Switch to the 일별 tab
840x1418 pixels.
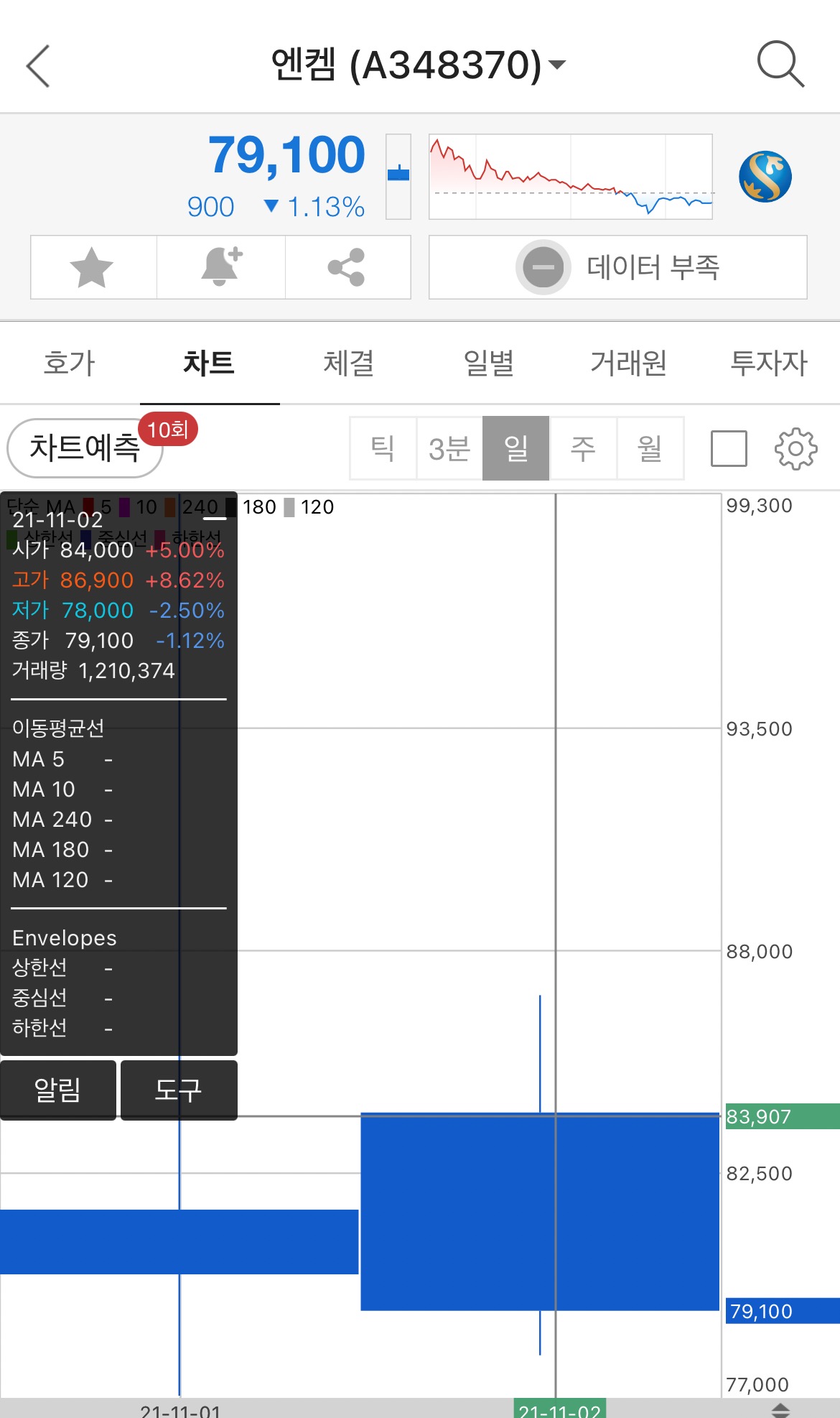[489, 363]
